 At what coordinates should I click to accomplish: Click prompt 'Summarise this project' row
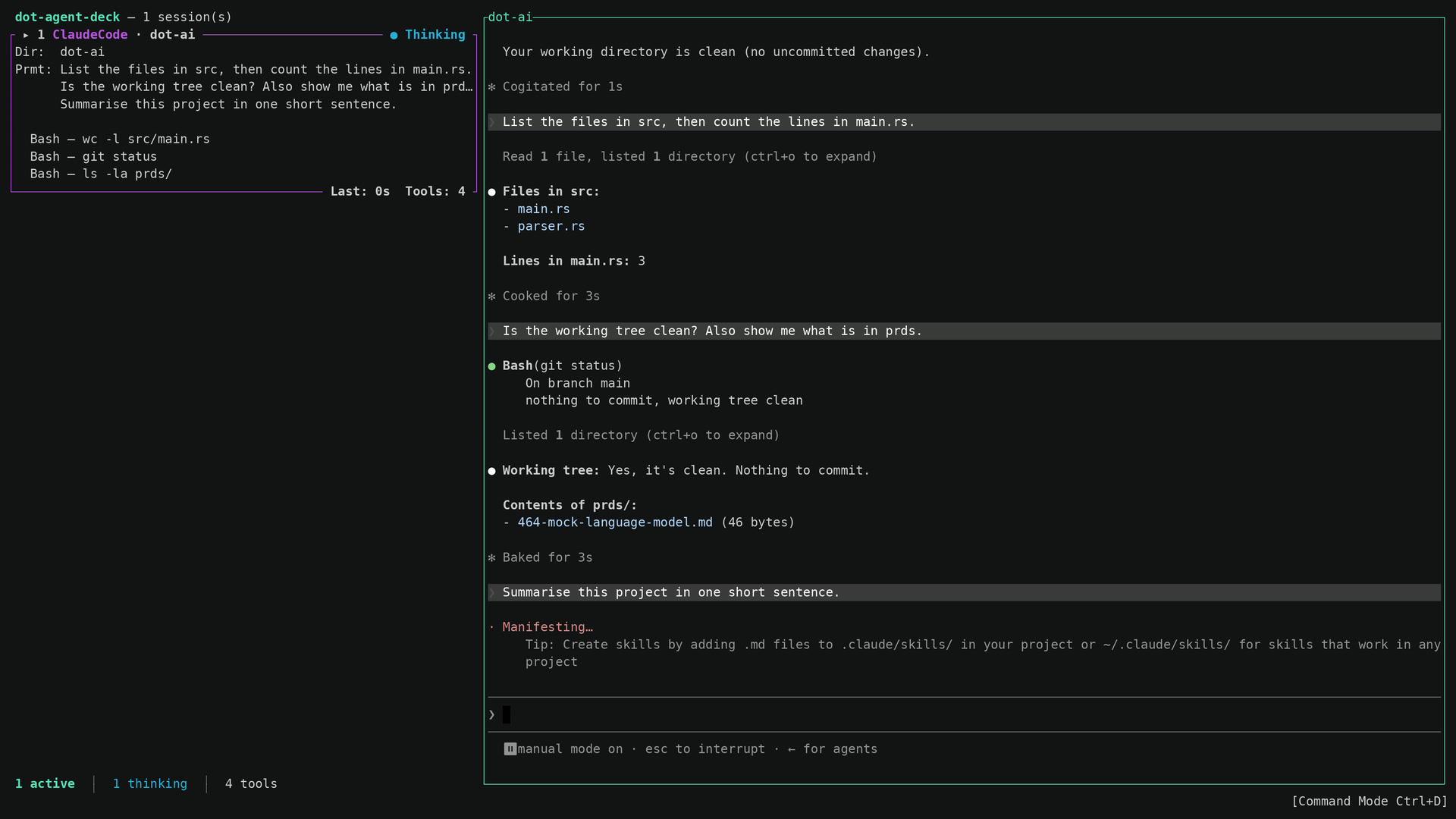tap(964, 593)
